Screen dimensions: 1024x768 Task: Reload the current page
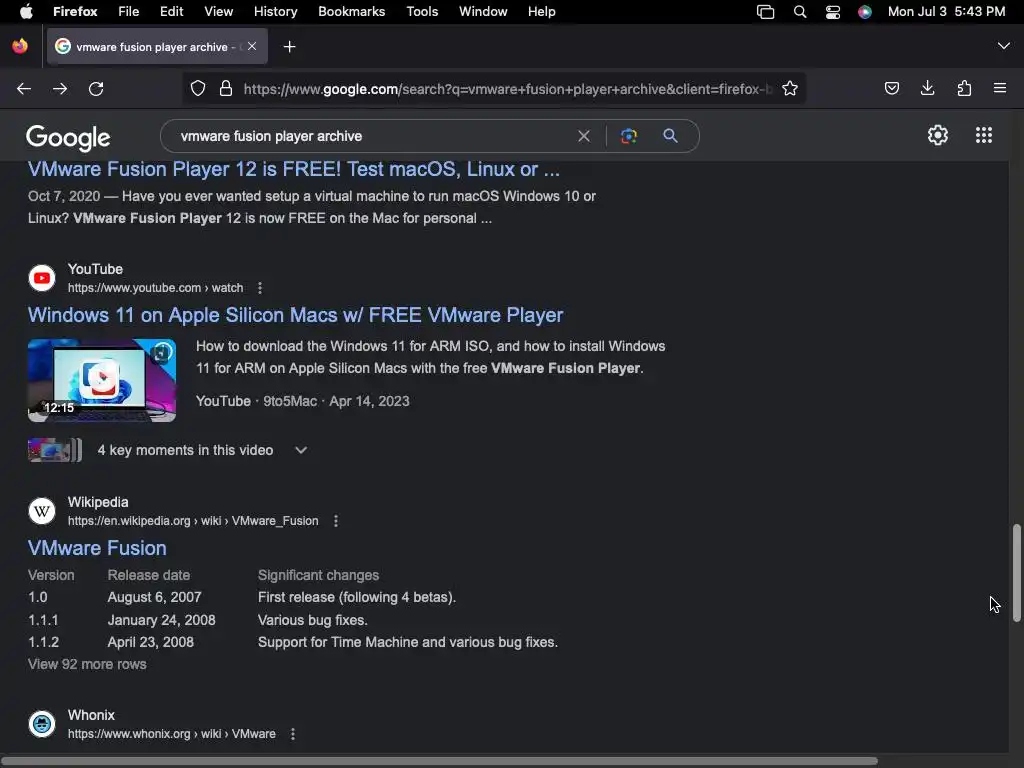(x=96, y=89)
